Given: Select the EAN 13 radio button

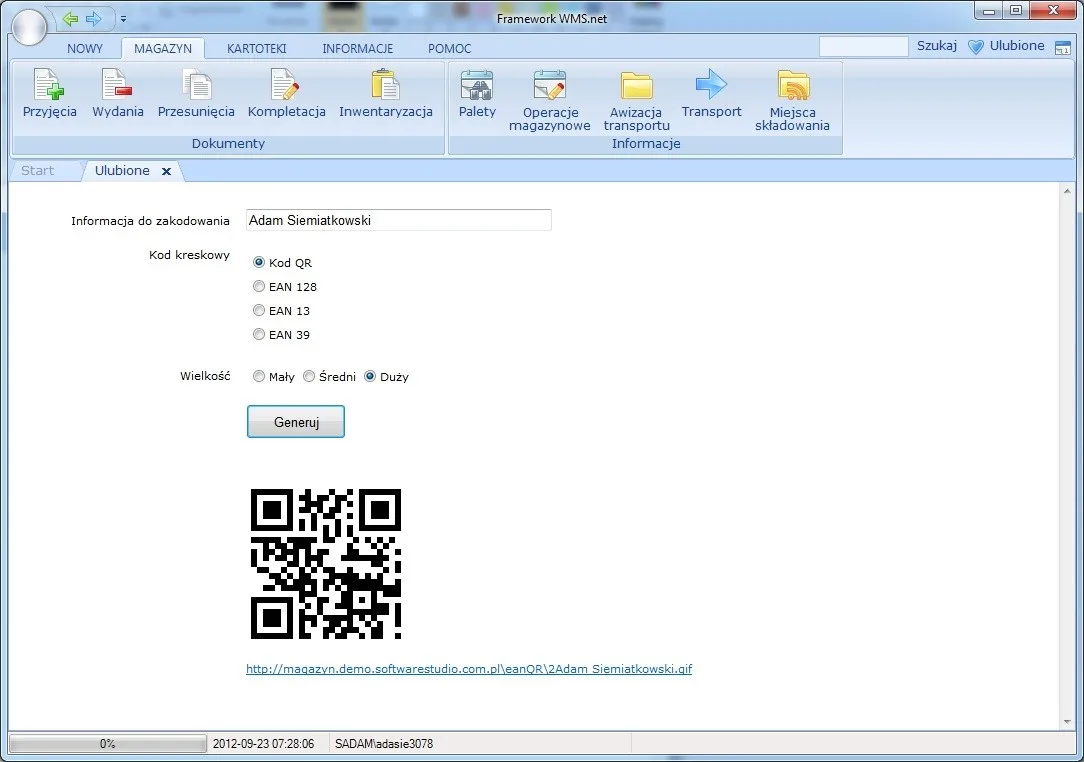Looking at the screenshot, I should tap(259, 310).
